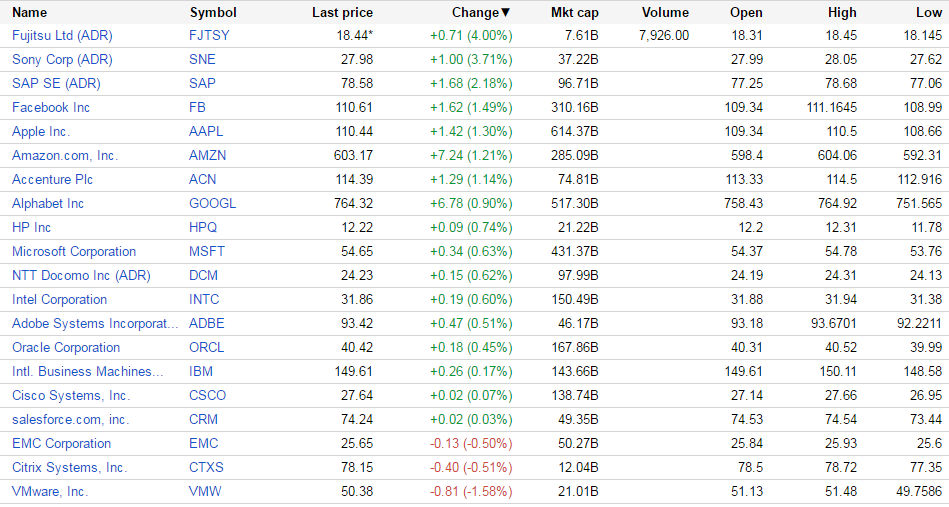Click the Last price column header

click(x=342, y=13)
